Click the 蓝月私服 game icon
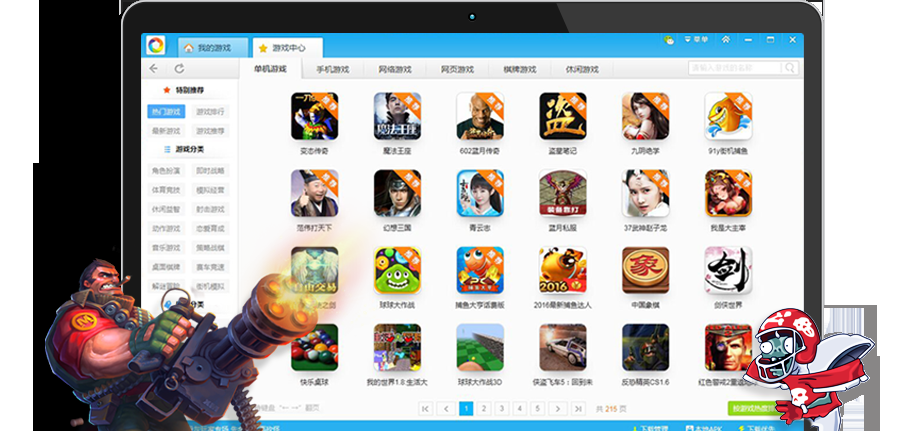 pyautogui.click(x=563, y=193)
